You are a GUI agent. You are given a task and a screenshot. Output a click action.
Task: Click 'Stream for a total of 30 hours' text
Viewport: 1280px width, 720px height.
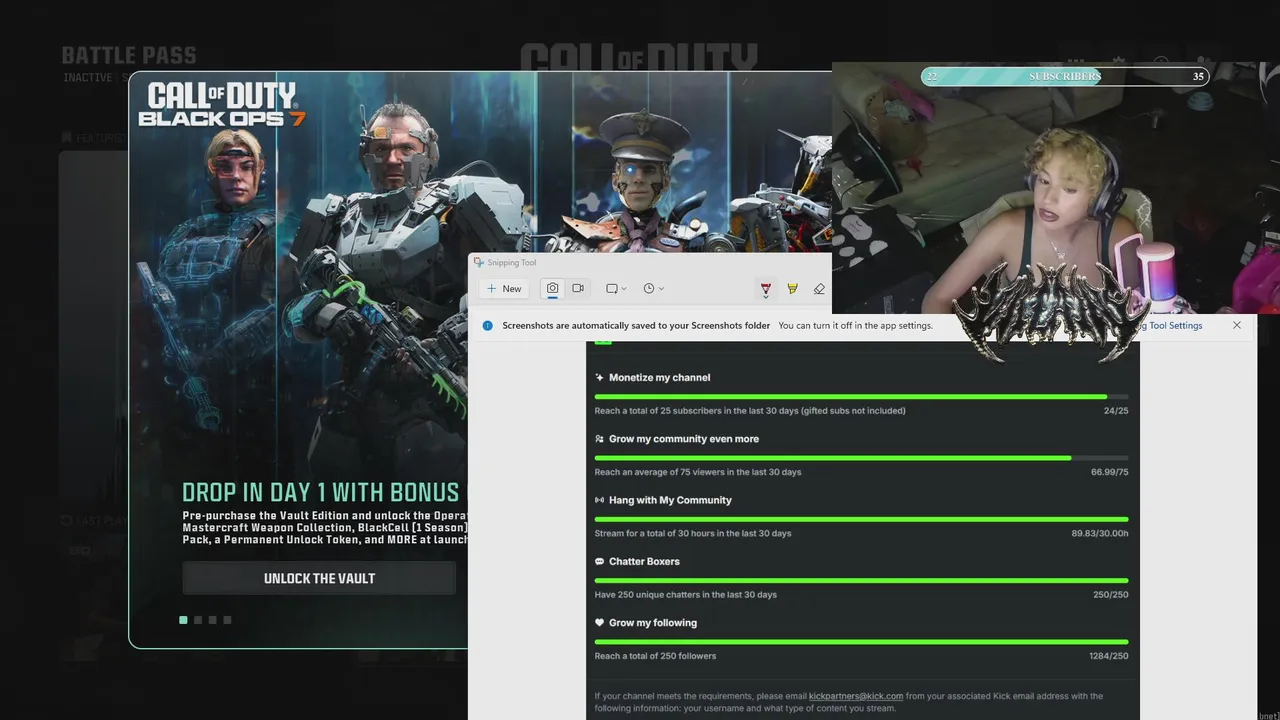[x=693, y=534]
